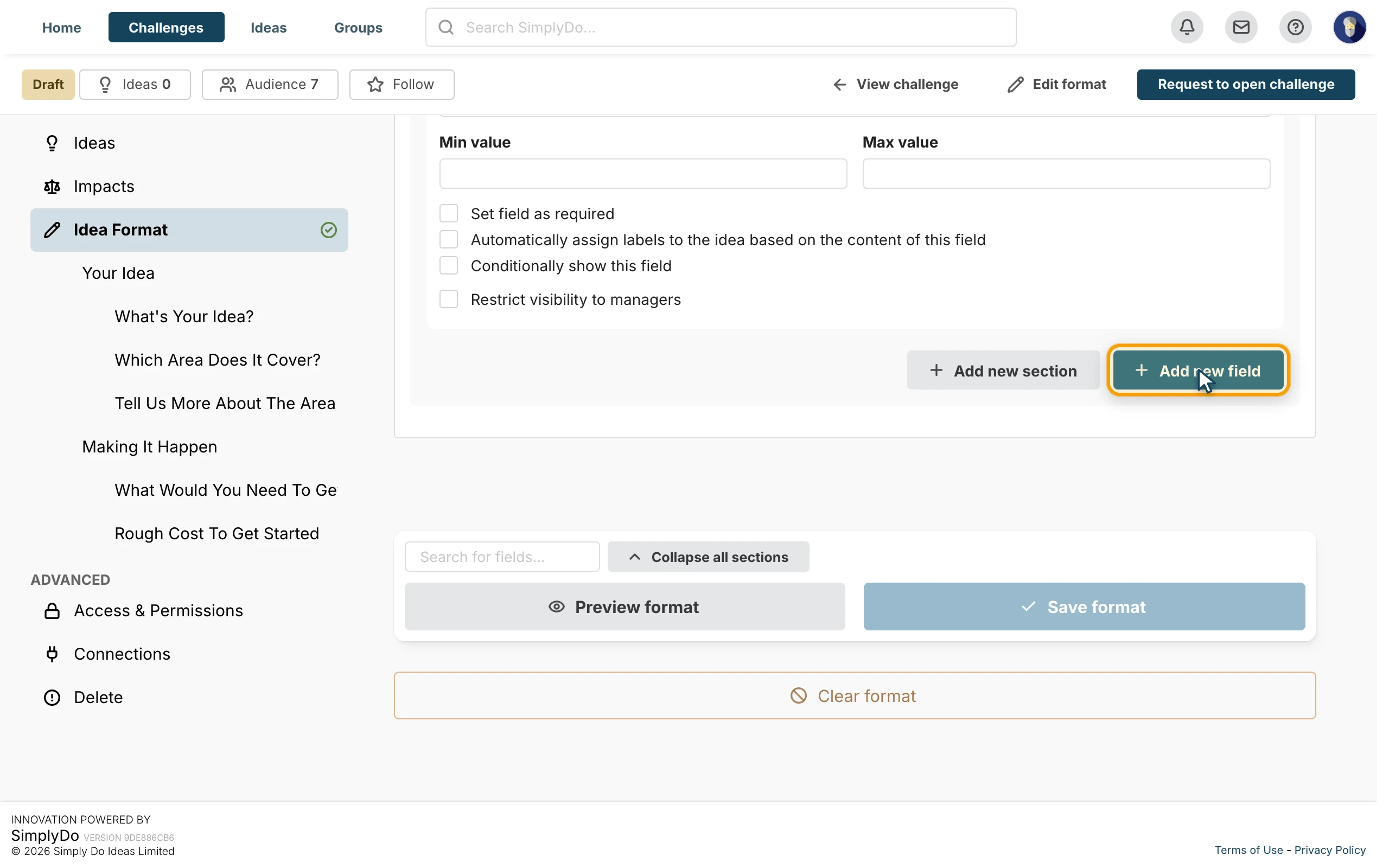The height and width of the screenshot is (868, 1389).
Task: Go to the Home tab
Action: (x=61, y=27)
